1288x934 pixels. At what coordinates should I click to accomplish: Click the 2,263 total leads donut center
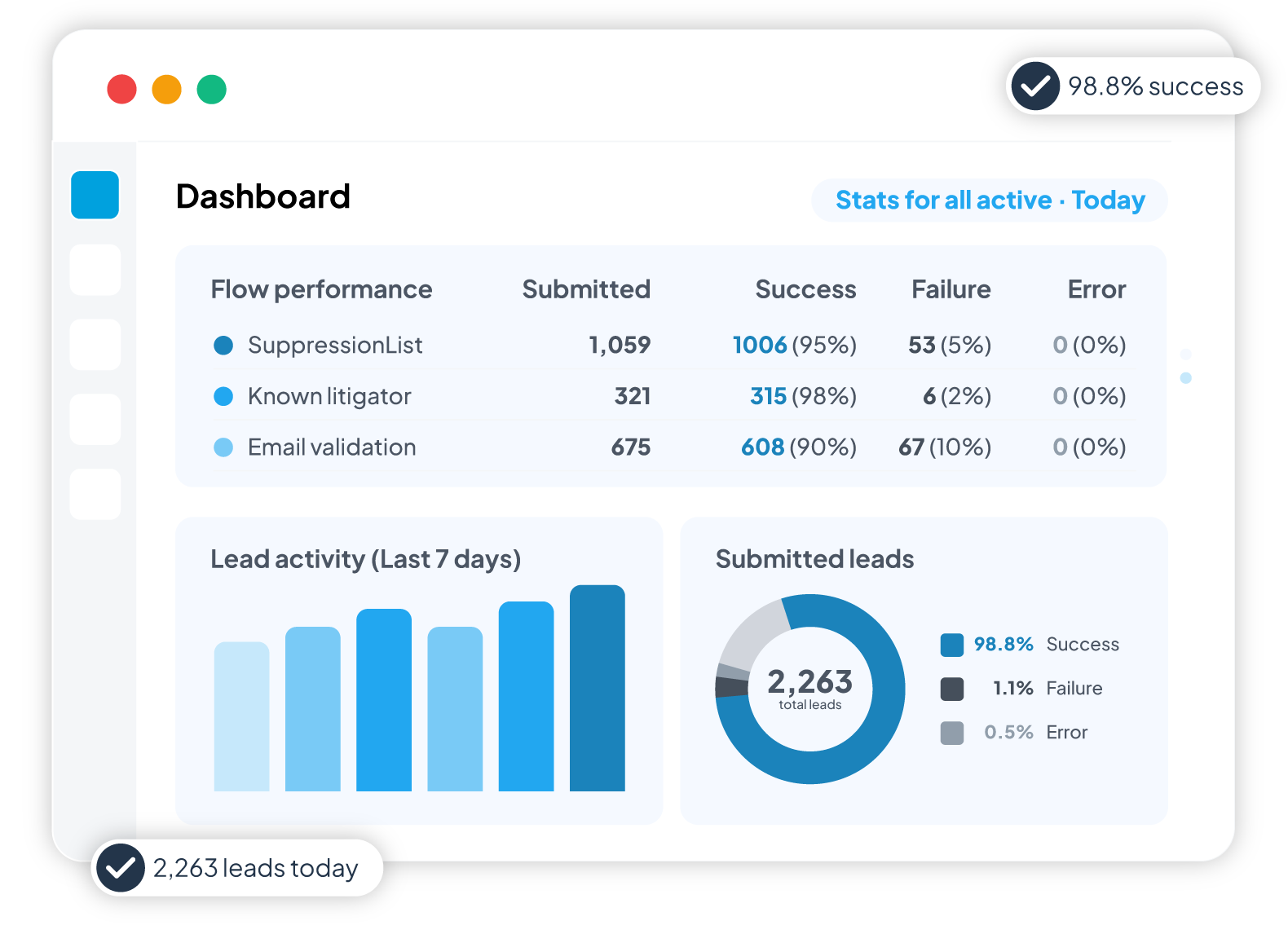809,689
